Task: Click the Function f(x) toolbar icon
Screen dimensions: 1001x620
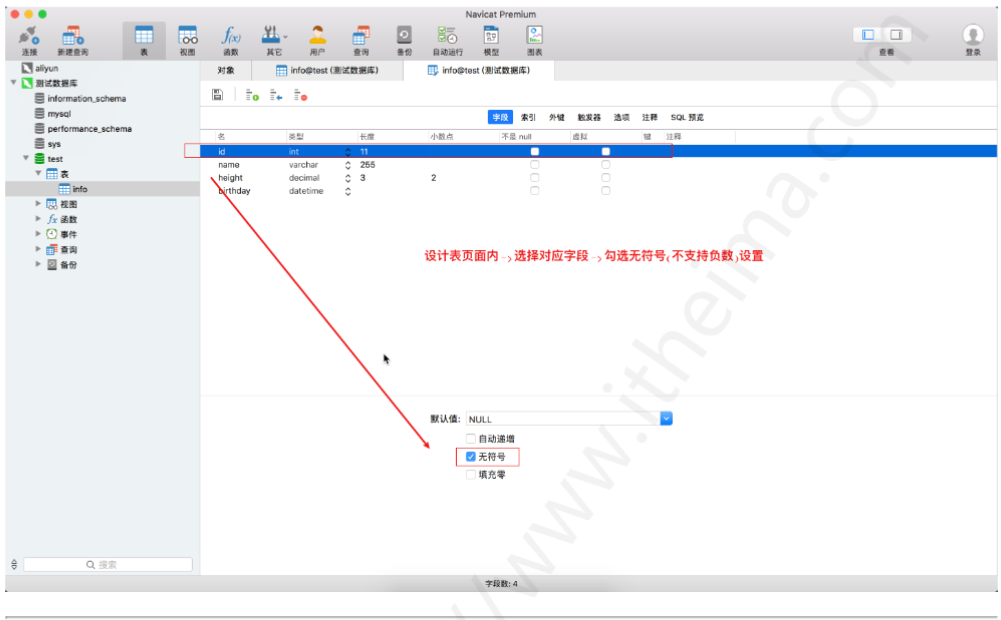Action: (x=230, y=40)
